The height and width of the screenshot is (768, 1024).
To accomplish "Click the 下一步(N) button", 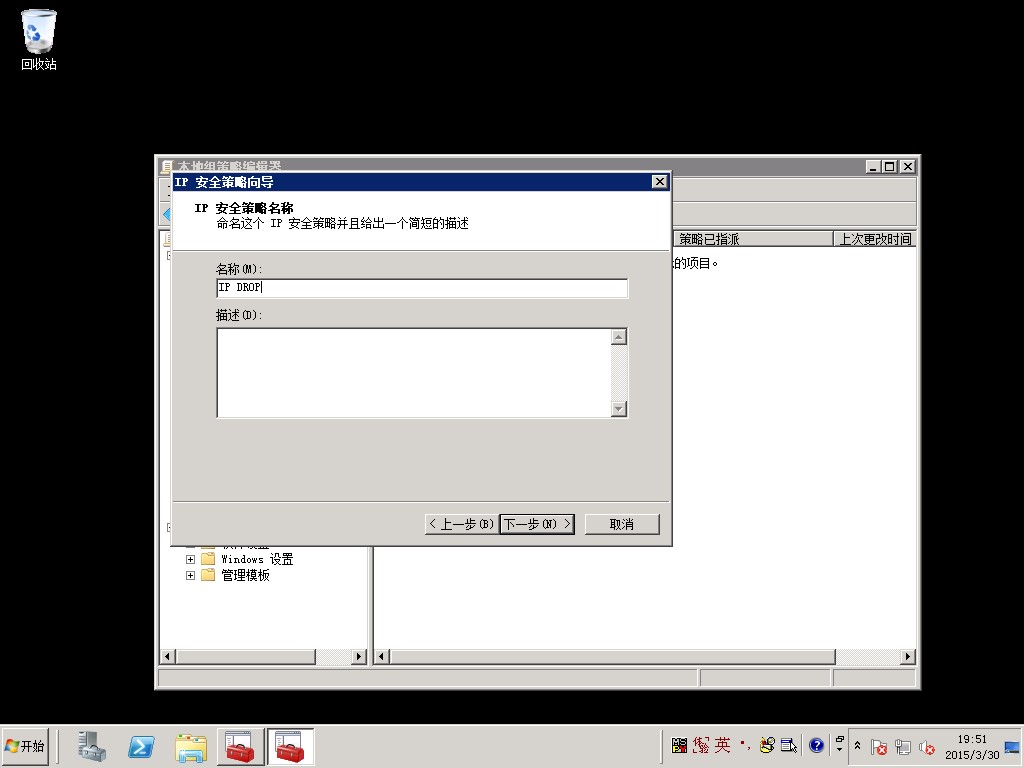I will [537, 524].
